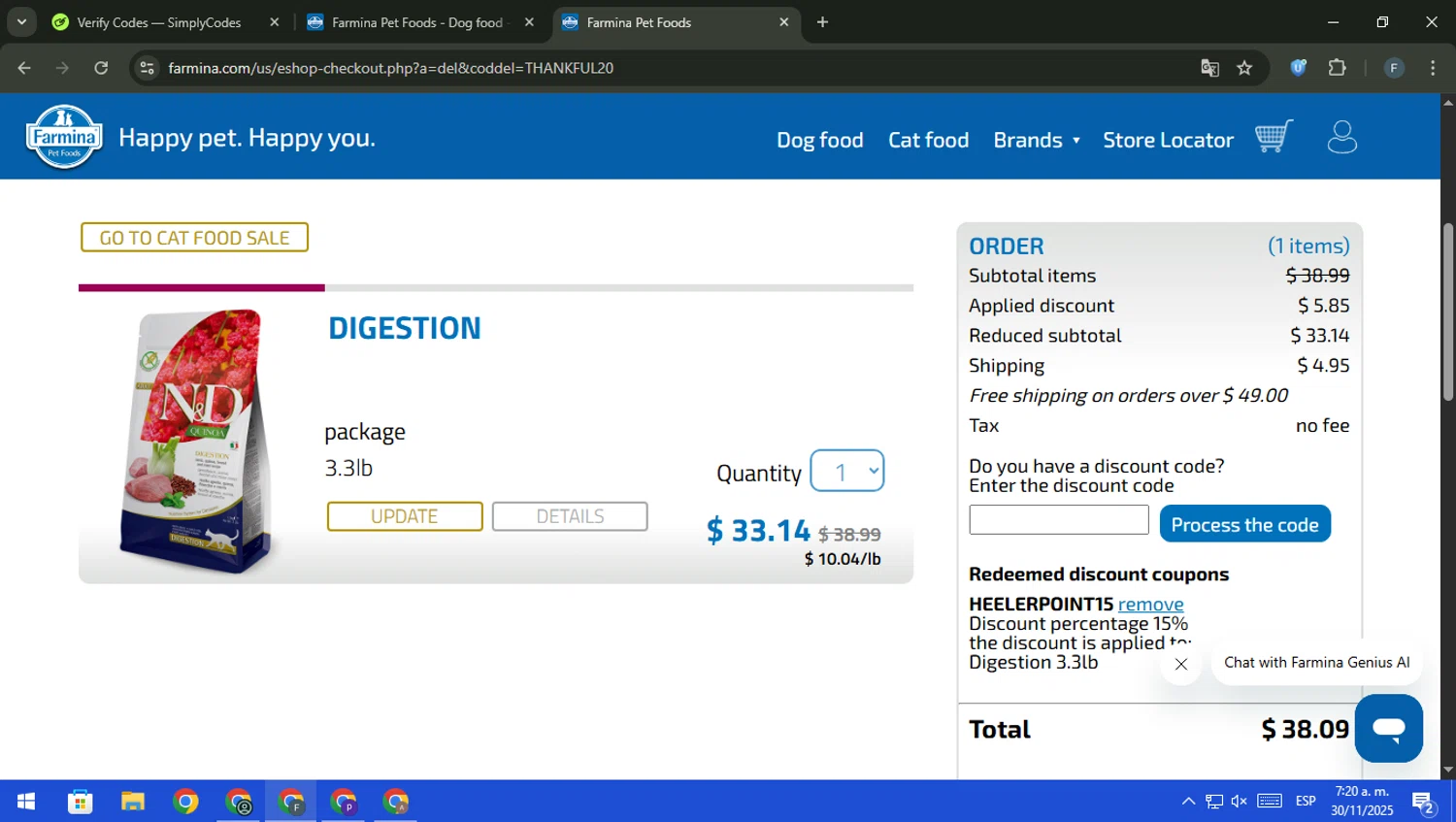Click the Applied discount $ 5.85 value
The height and width of the screenshot is (822, 1456).
pyautogui.click(x=1323, y=306)
